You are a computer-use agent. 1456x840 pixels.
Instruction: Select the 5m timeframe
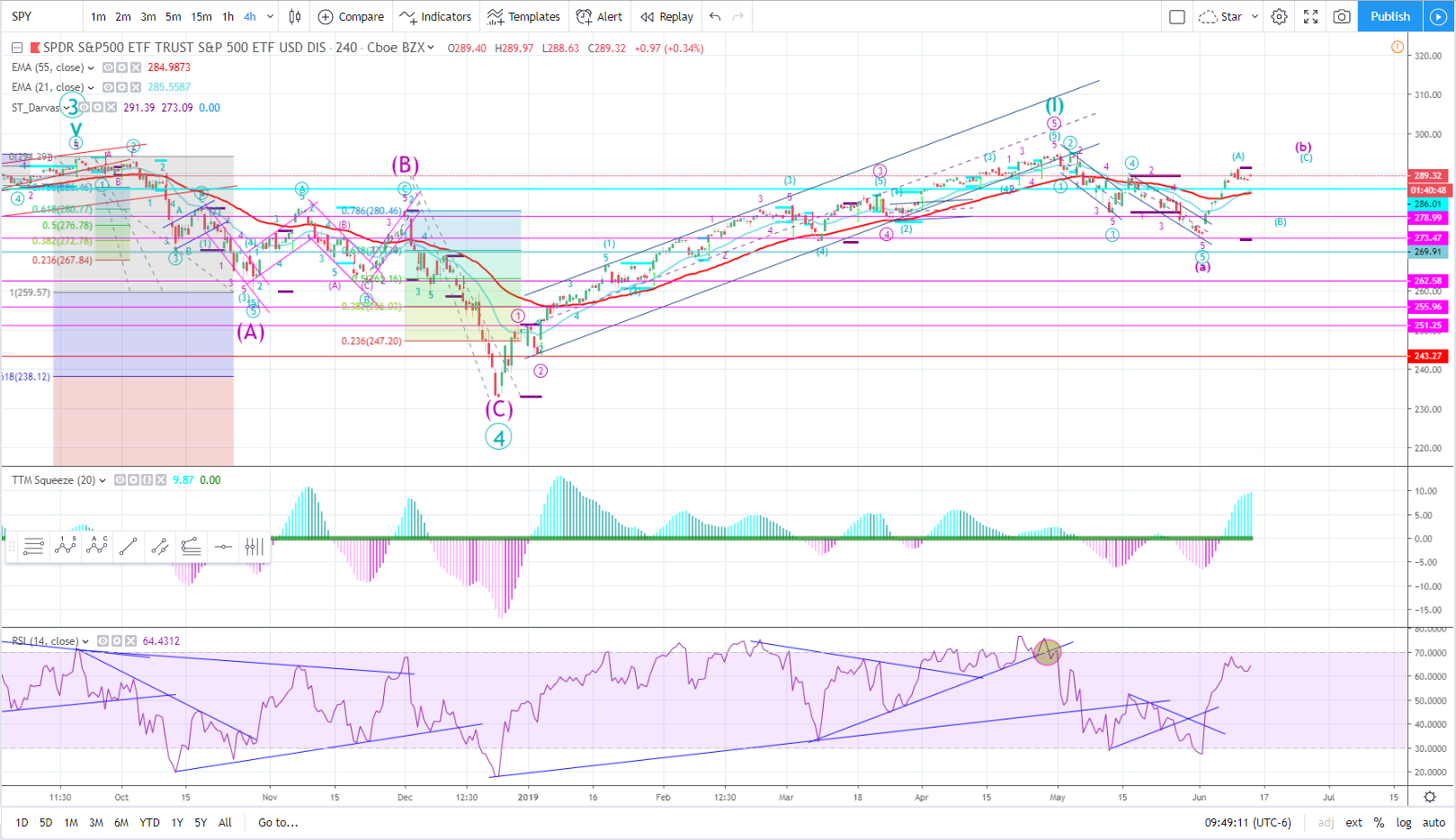click(x=174, y=16)
